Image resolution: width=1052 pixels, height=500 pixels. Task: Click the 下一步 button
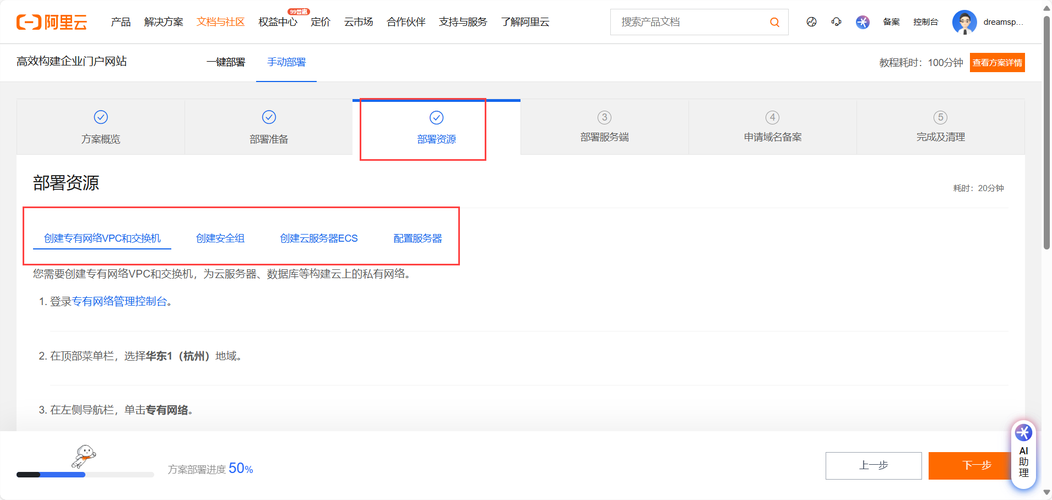tap(976, 465)
